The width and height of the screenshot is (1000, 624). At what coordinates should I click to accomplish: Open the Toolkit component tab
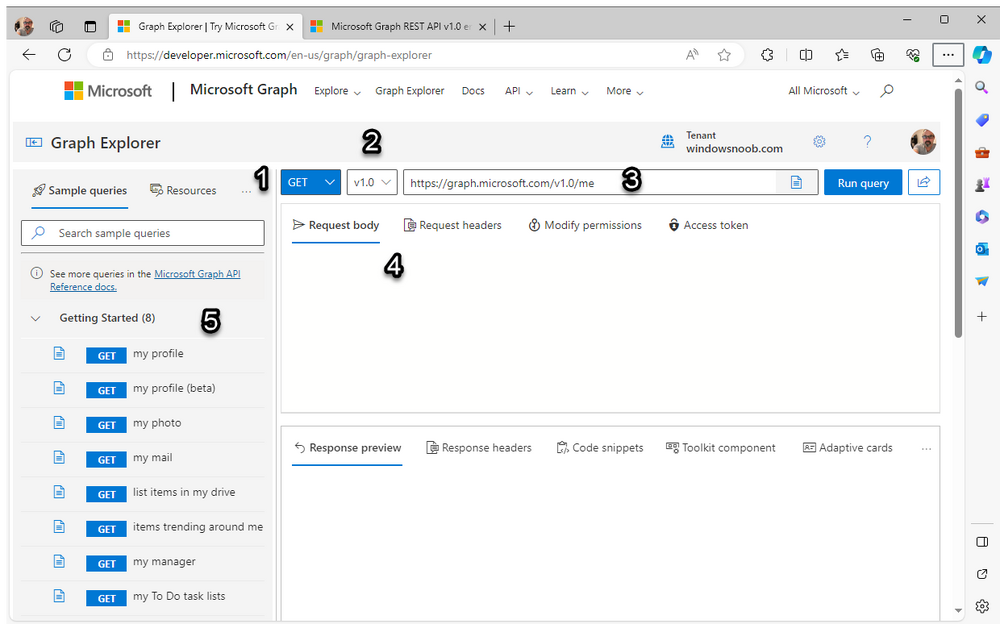tap(721, 448)
